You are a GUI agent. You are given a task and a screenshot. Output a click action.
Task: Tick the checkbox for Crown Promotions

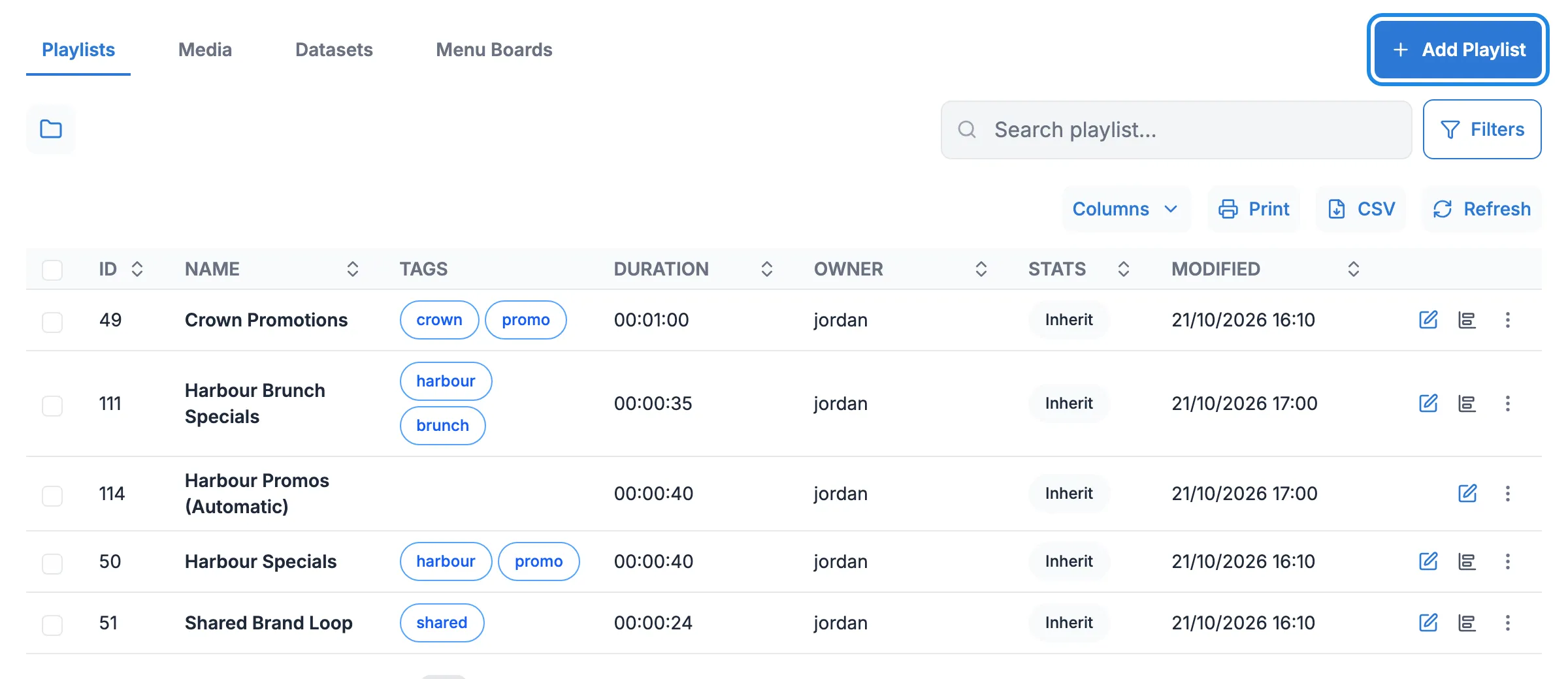tap(52, 322)
